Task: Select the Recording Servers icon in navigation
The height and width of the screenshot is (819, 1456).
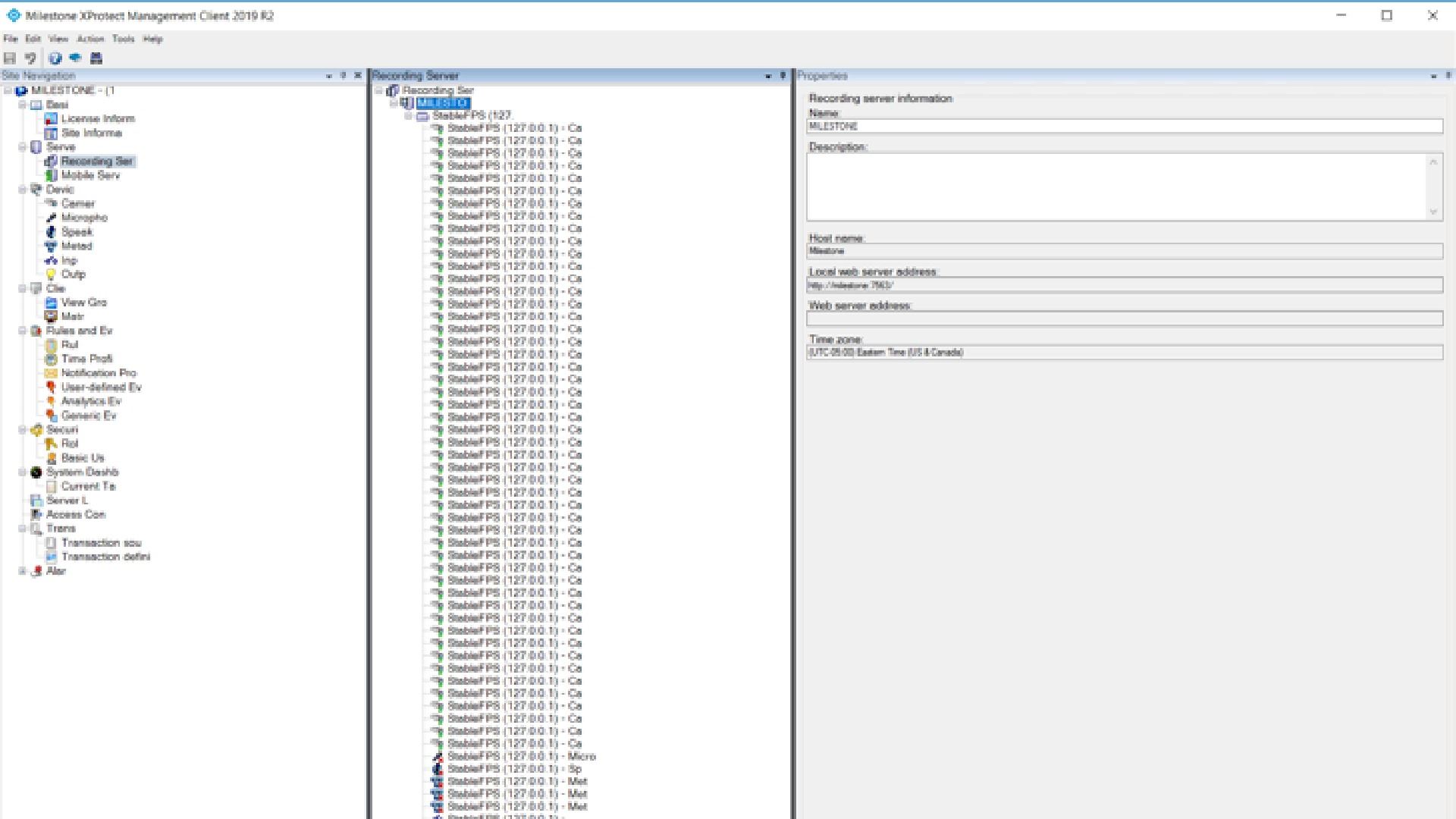Action: (51, 162)
